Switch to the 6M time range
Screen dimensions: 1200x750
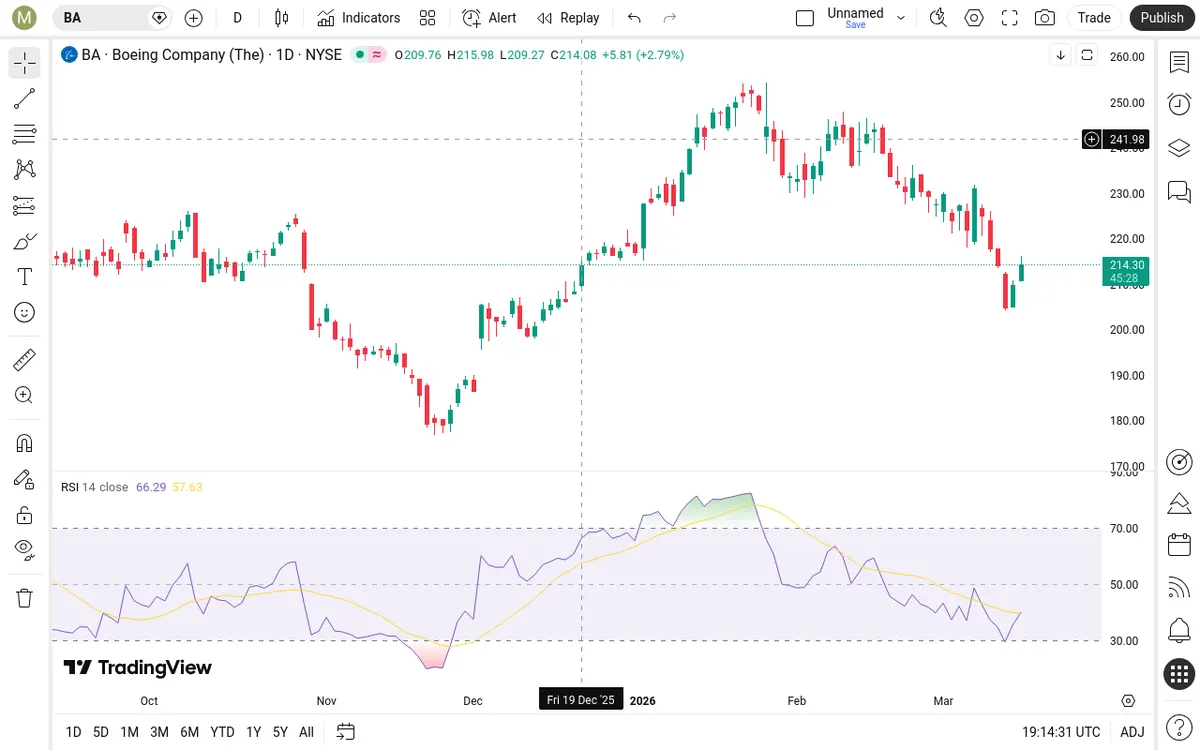click(189, 732)
